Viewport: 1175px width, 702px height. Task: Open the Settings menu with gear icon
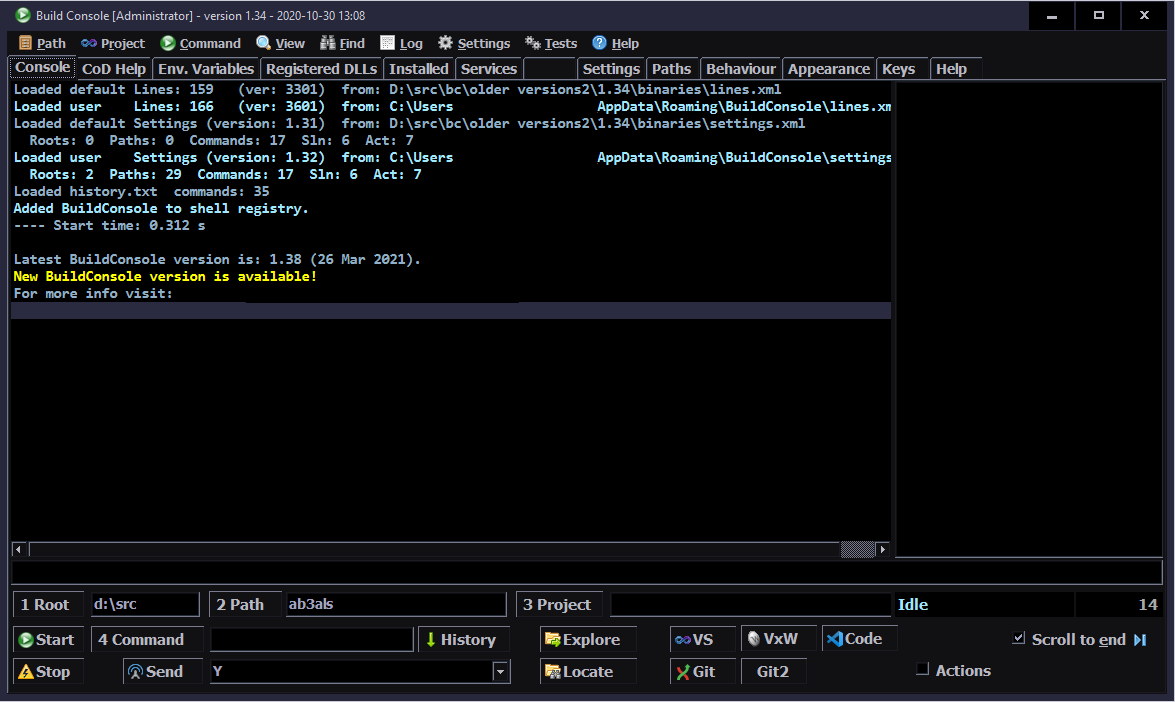coord(474,43)
